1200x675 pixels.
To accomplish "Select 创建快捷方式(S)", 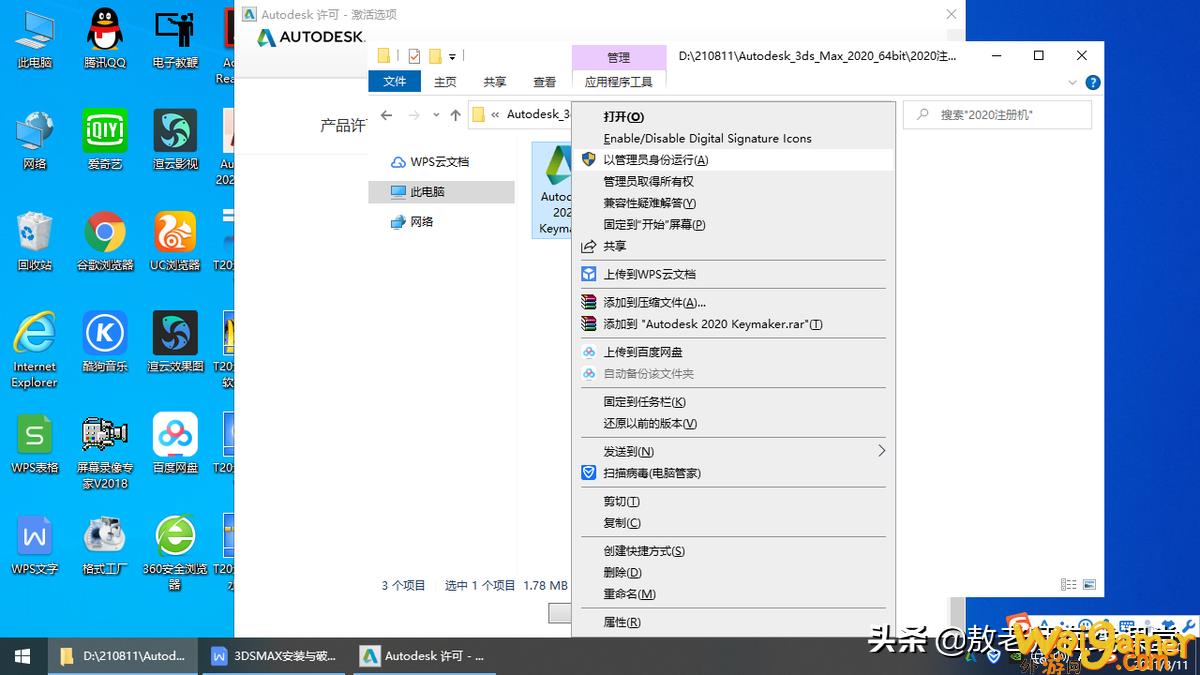I will tap(733, 551).
